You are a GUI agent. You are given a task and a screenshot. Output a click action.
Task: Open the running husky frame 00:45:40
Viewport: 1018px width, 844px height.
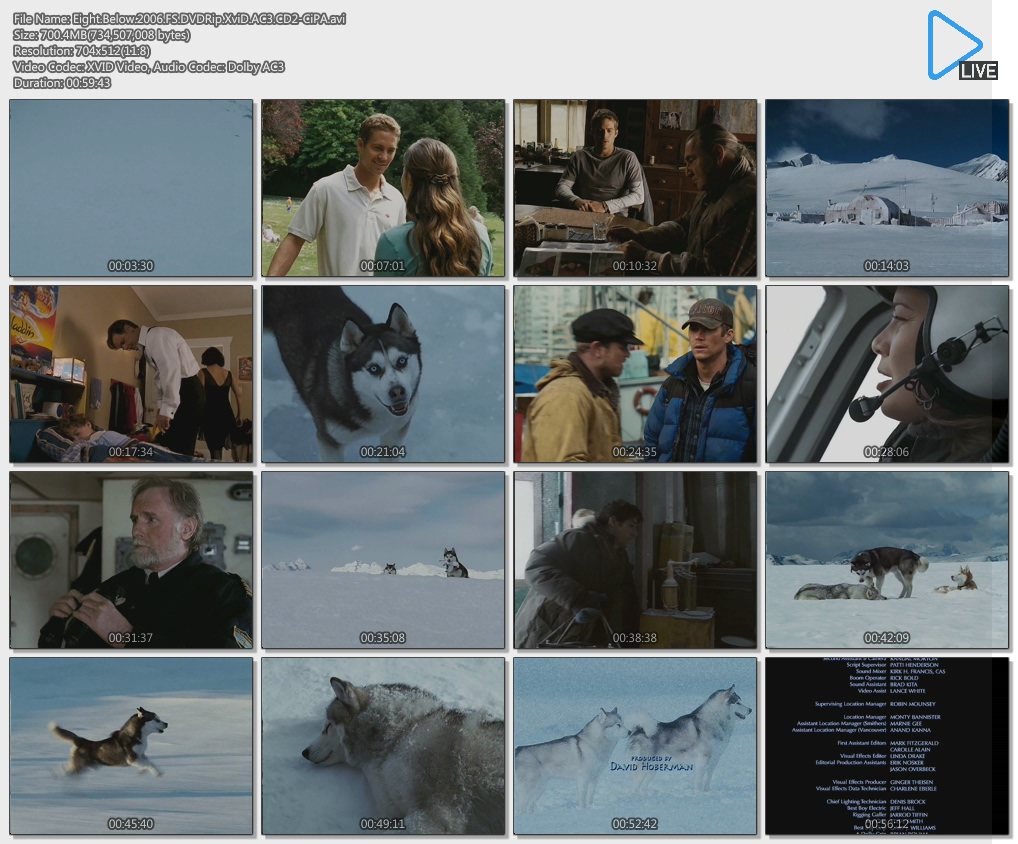(x=131, y=745)
